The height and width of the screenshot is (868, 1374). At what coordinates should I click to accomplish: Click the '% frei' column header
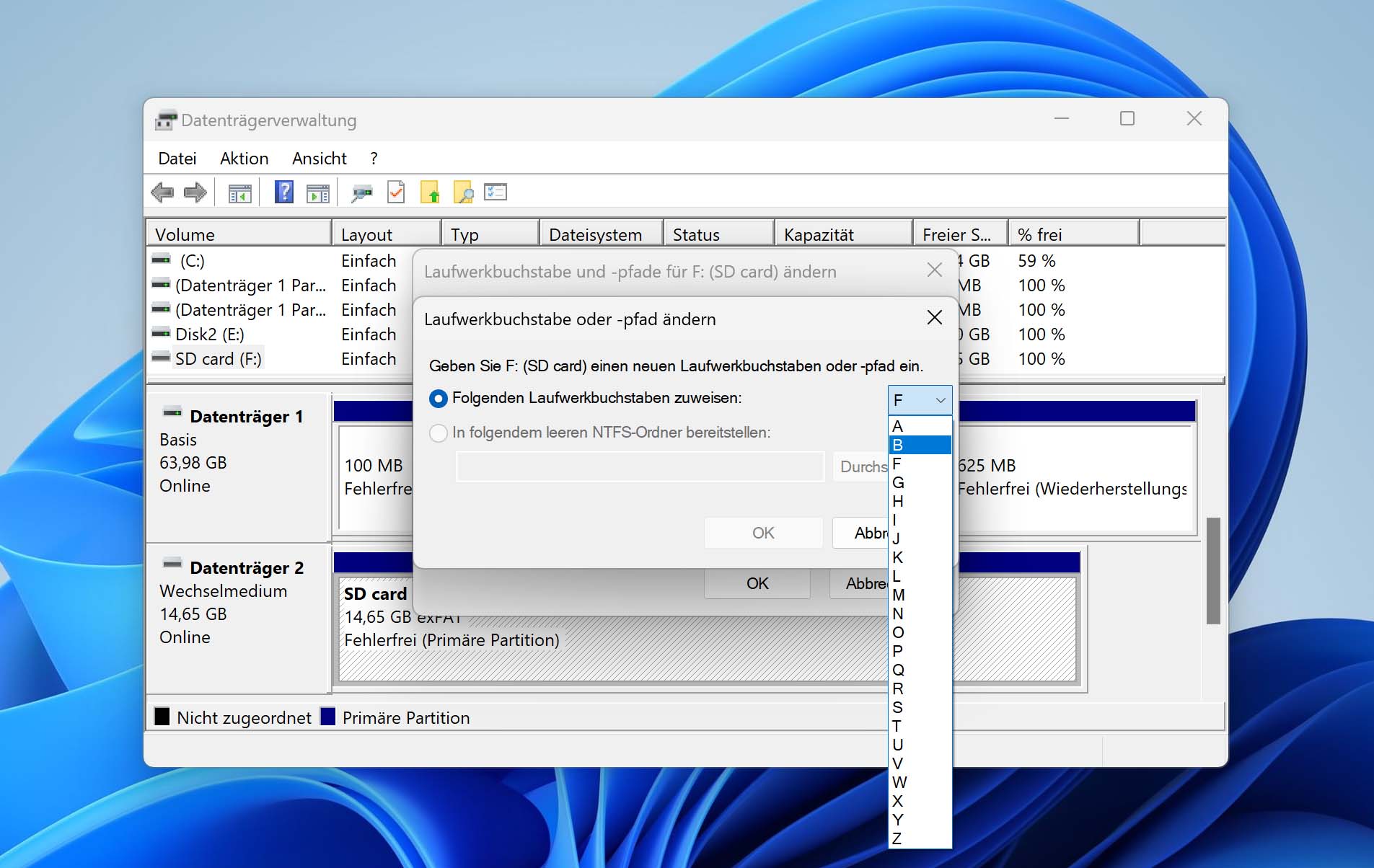pyautogui.click(x=1073, y=234)
